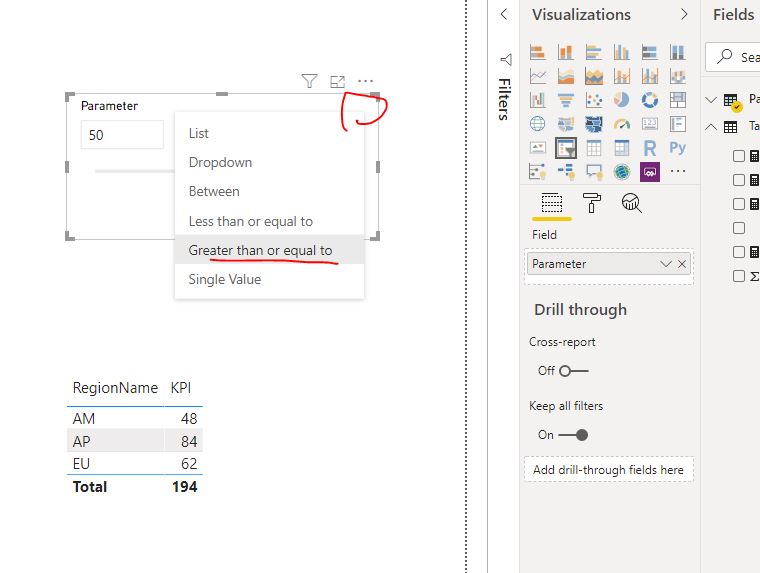The width and height of the screenshot is (760, 573).
Task: Open the slicer visual's filter icon
Action: coord(309,81)
